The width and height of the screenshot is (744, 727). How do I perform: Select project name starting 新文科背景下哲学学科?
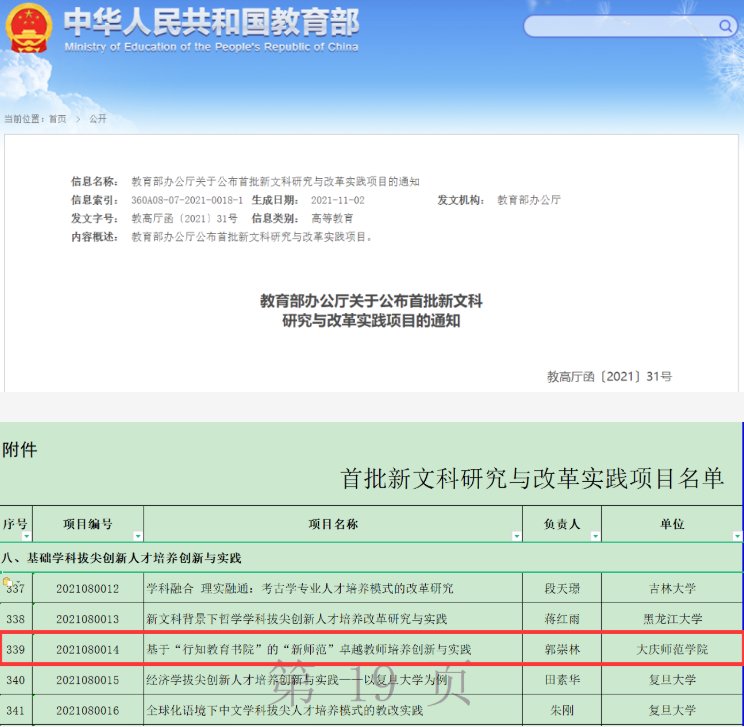point(333,619)
